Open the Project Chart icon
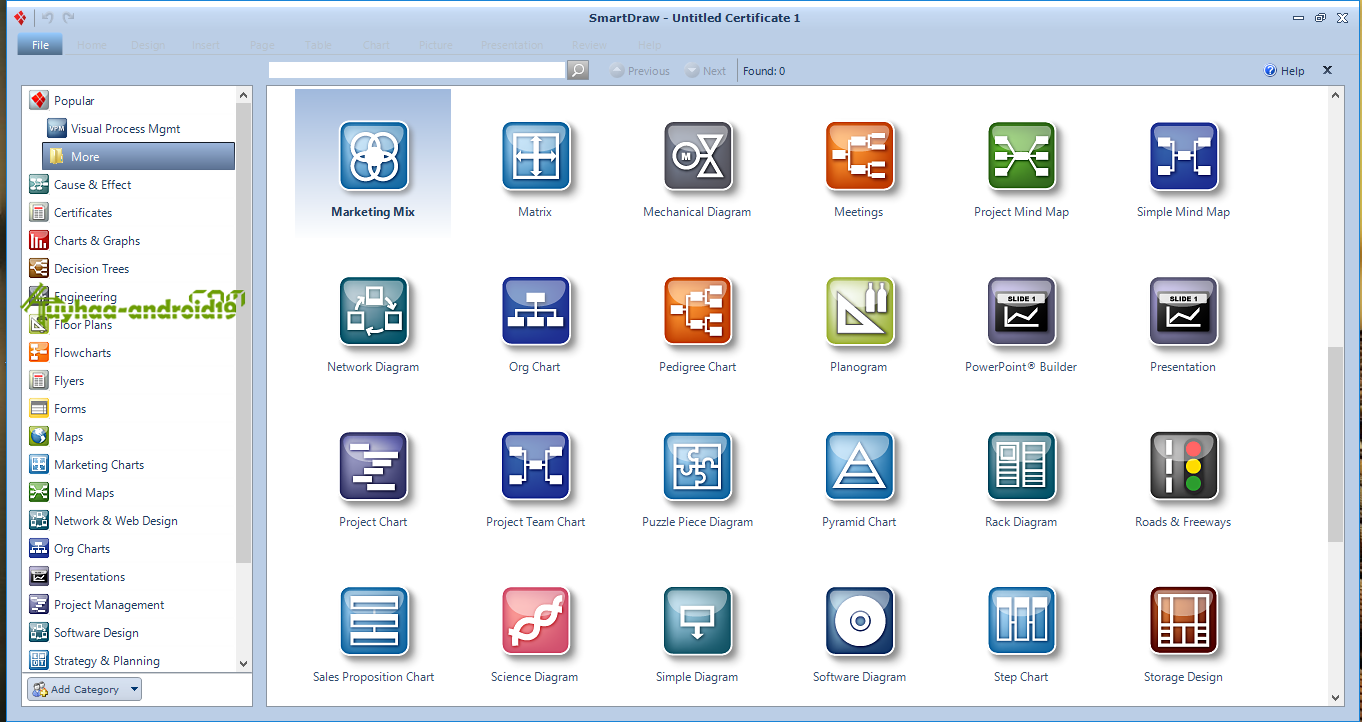1362x722 pixels. click(x=373, y=466)
